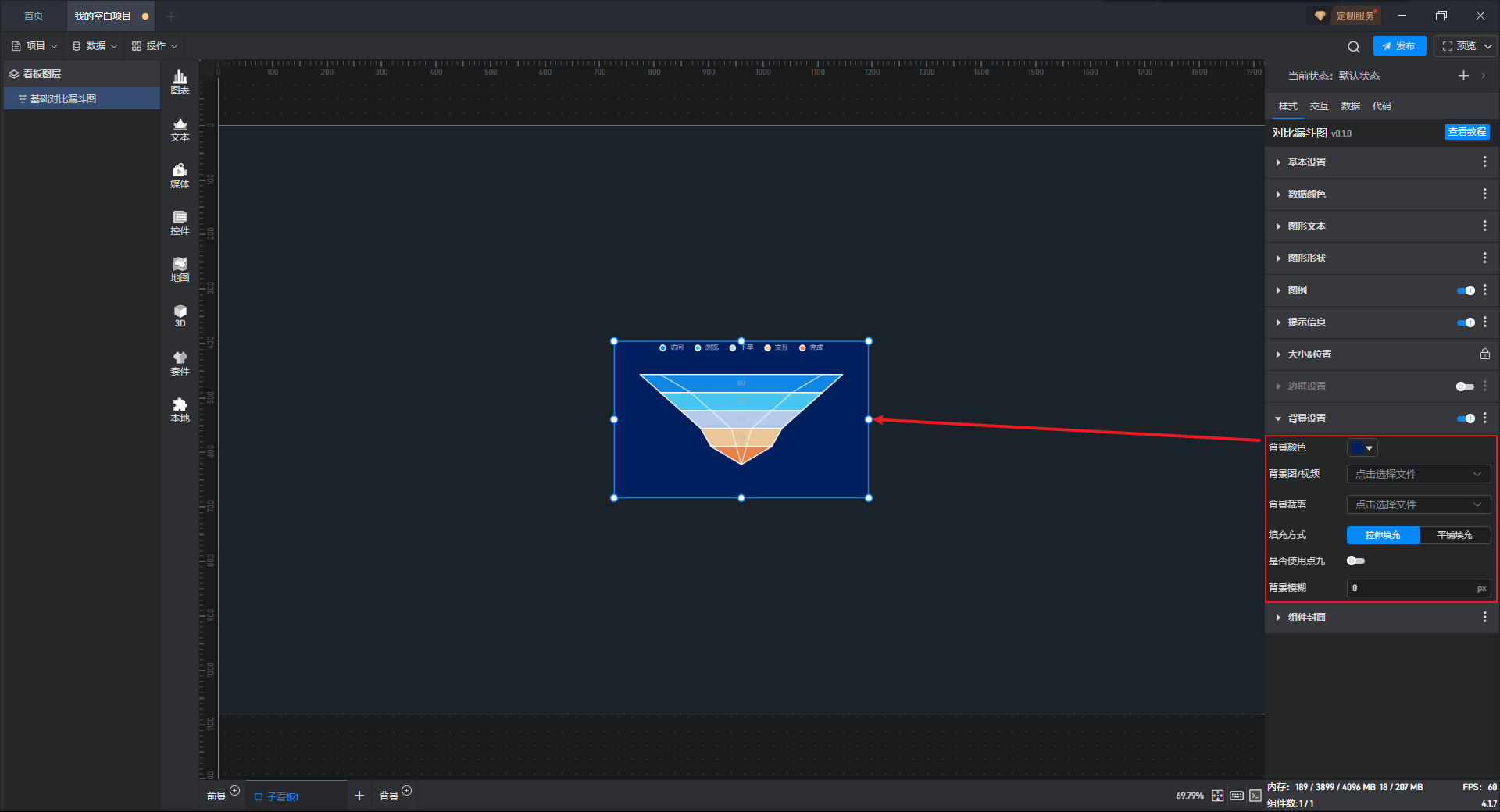The image size is (1500, 812).
Task: Open the 背景图/视频 file dropdown
Action: coord(1418,474)
